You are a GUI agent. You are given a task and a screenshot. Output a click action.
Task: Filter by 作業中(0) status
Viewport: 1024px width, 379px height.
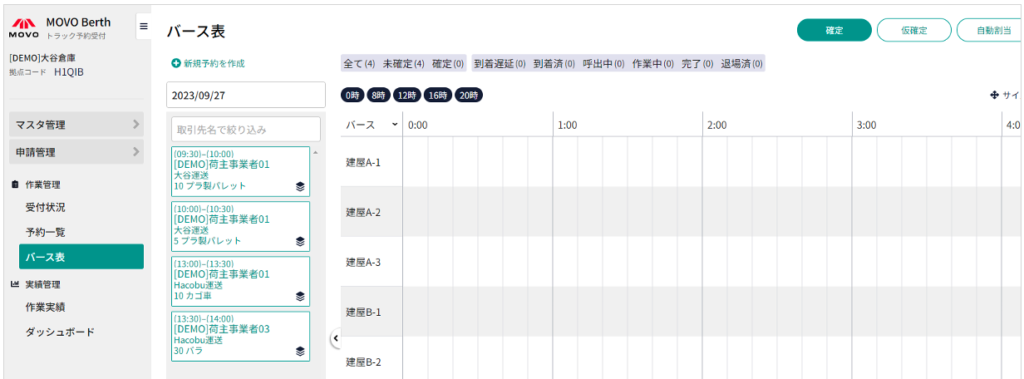coord(653,64)
